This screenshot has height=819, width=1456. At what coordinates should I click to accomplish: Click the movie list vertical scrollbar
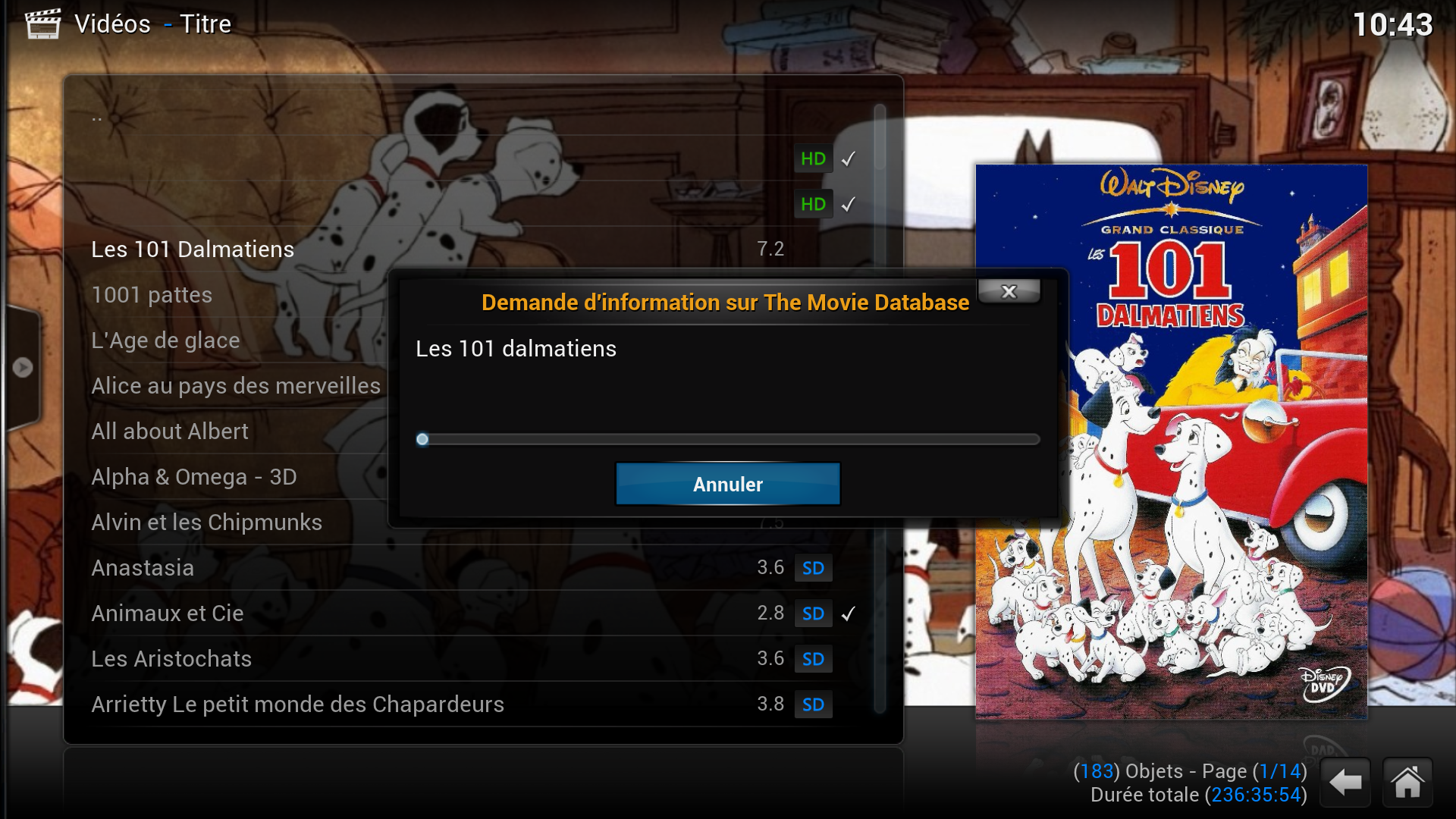[880, 409]
